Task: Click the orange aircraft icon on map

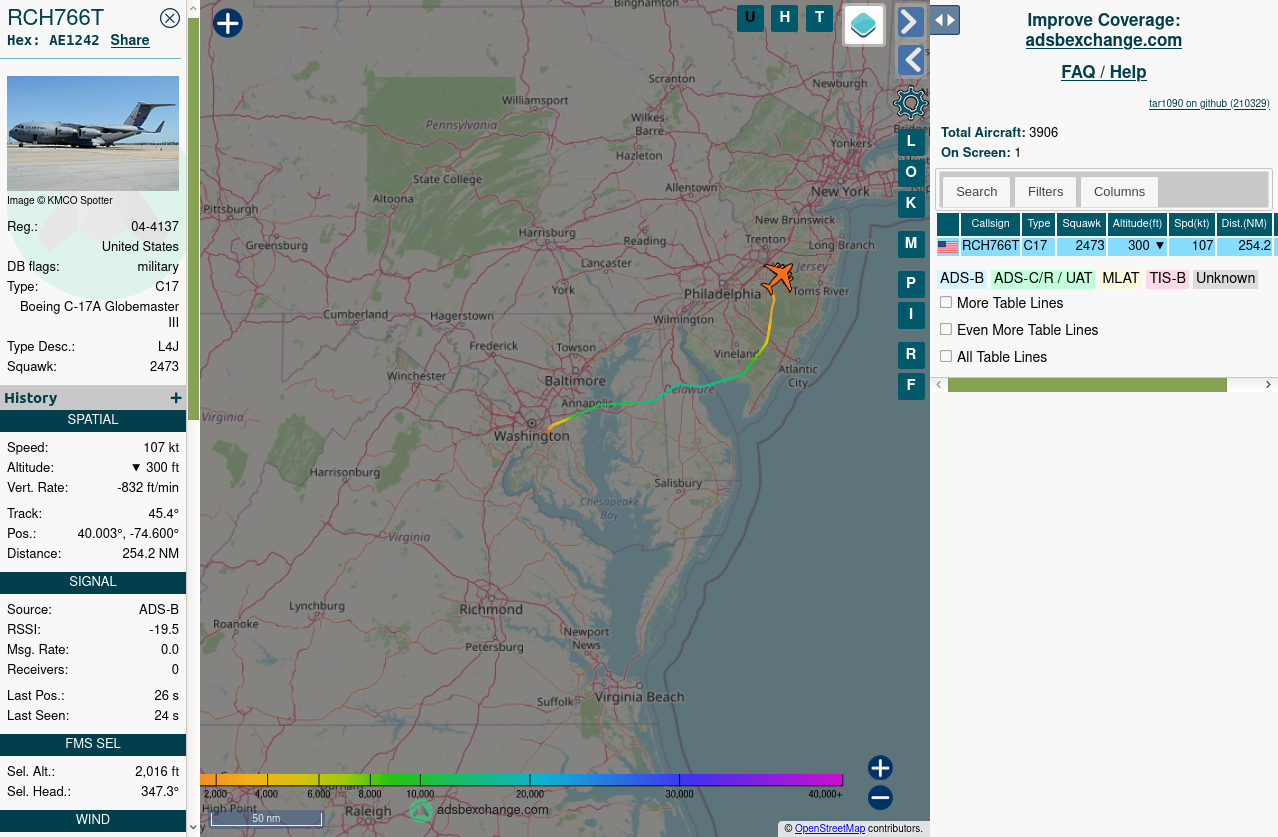Action: tap(778, 276)
